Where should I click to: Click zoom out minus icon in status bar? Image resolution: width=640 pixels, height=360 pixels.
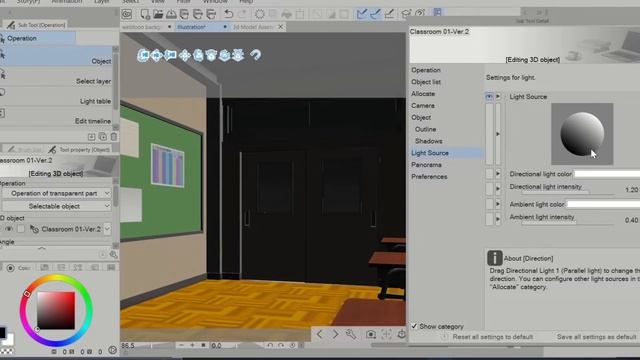(x=181, y=345)
